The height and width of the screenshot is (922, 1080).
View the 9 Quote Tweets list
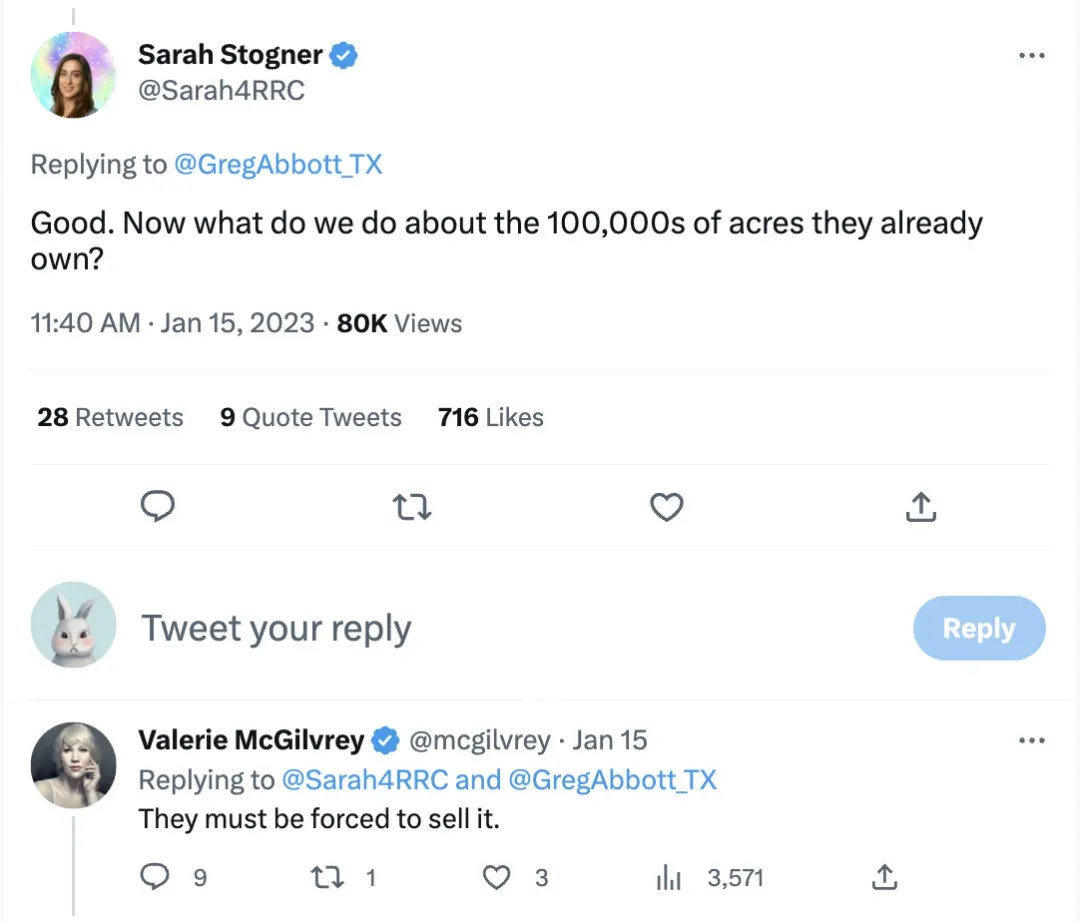tap(310, 417)
